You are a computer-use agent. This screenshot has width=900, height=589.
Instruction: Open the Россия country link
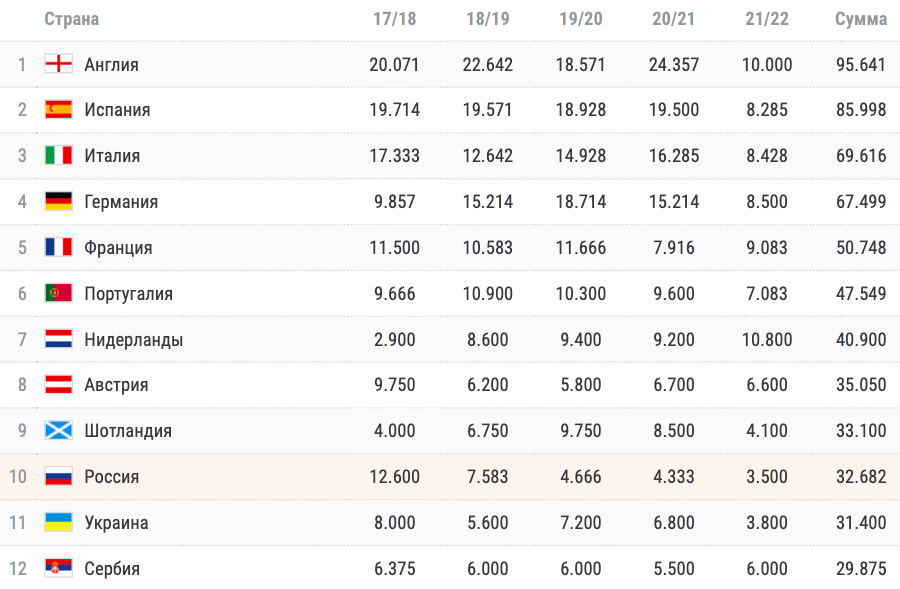coord(112,477)
